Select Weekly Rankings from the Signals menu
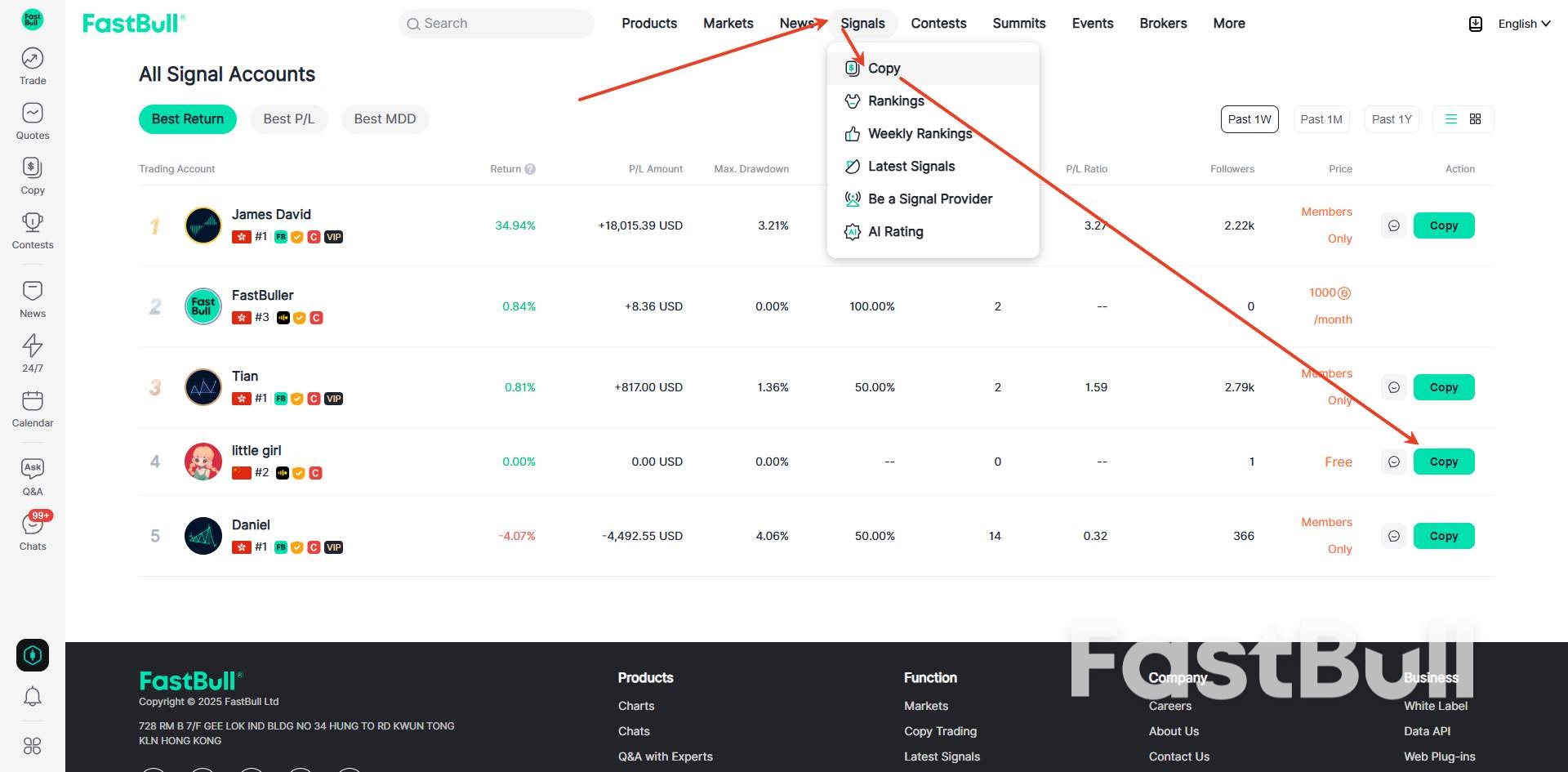 [x=920, y=133]
